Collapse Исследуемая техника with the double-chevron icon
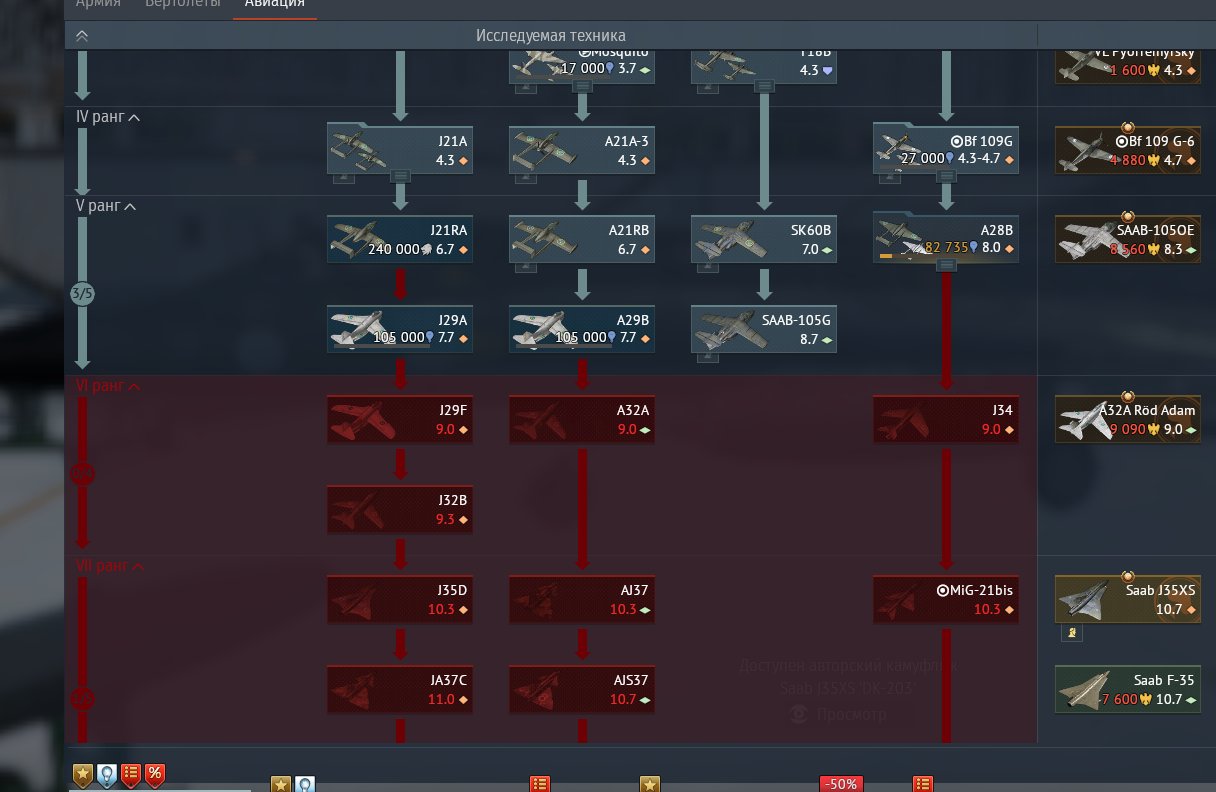1216x792 pixels. (x=82, y=35)
